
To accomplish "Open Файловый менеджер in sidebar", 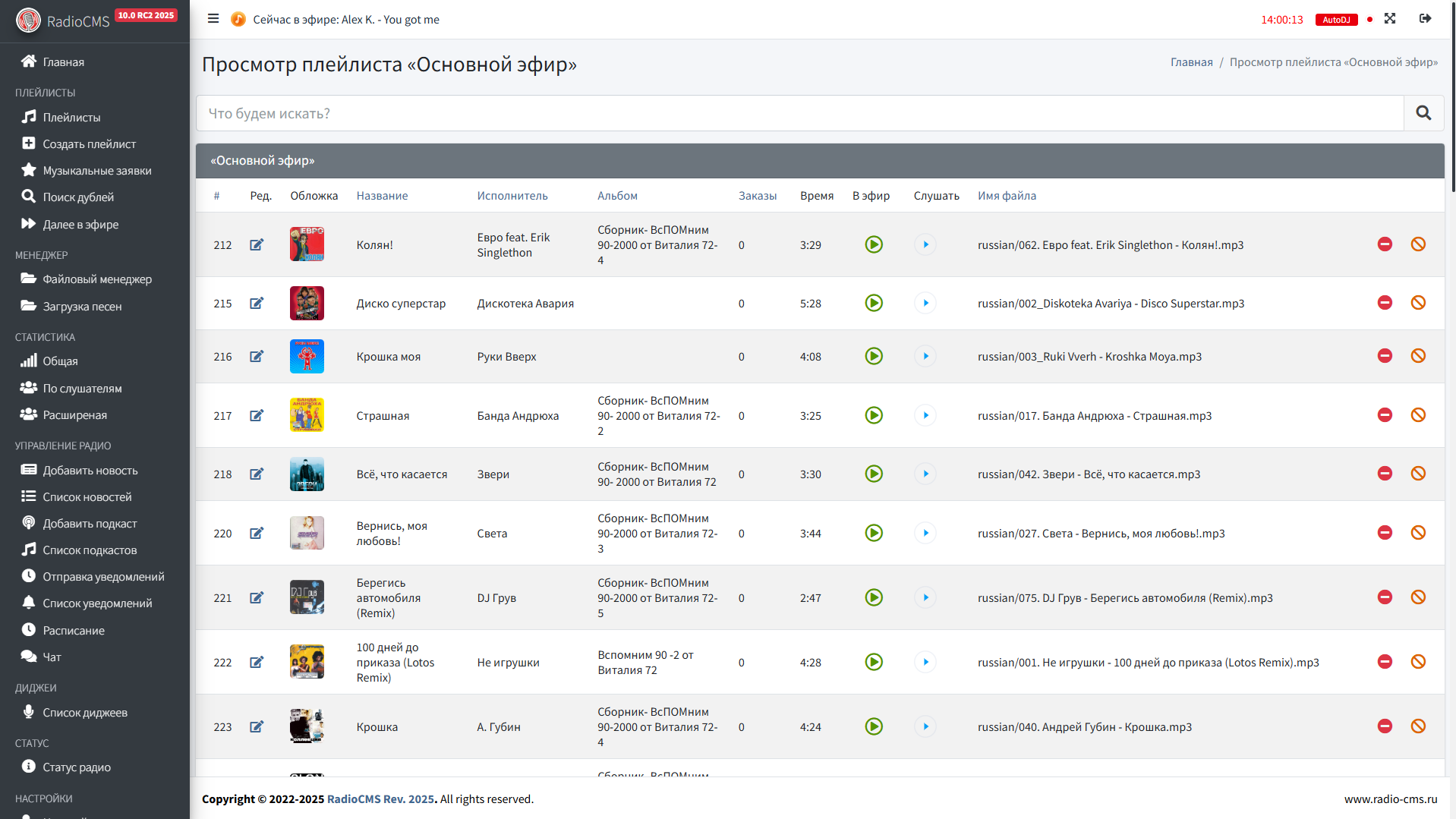I will (97, 279).
